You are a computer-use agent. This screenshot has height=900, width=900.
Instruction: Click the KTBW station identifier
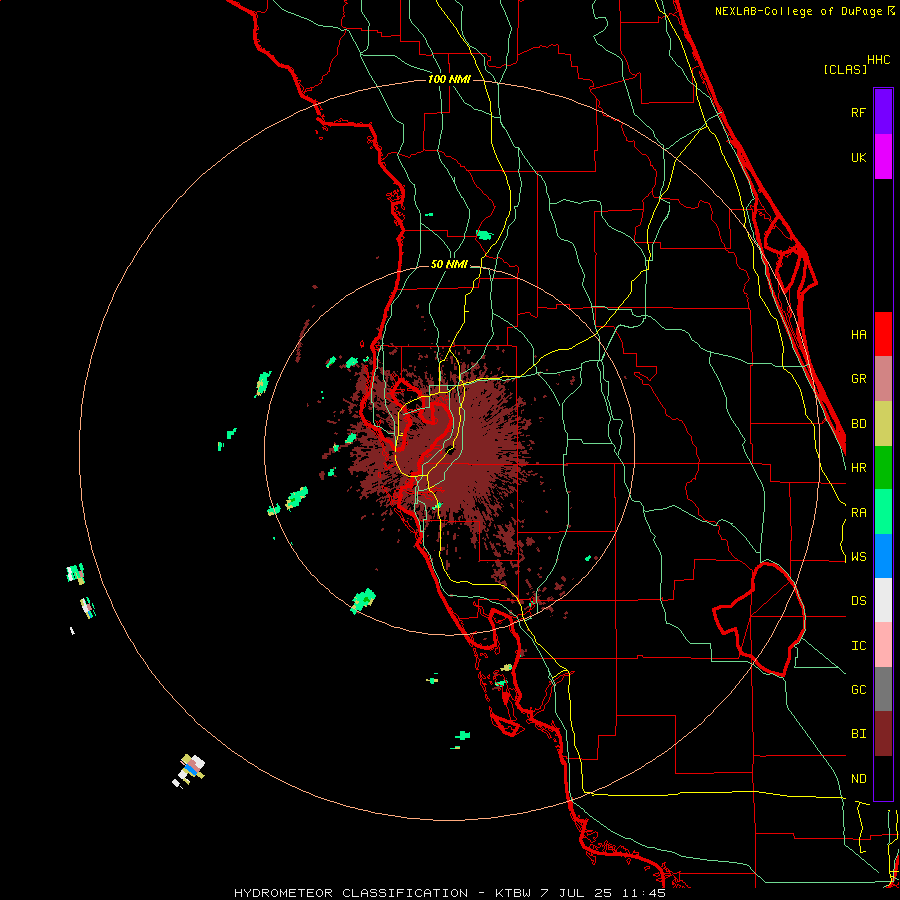[x=513, y=893]
